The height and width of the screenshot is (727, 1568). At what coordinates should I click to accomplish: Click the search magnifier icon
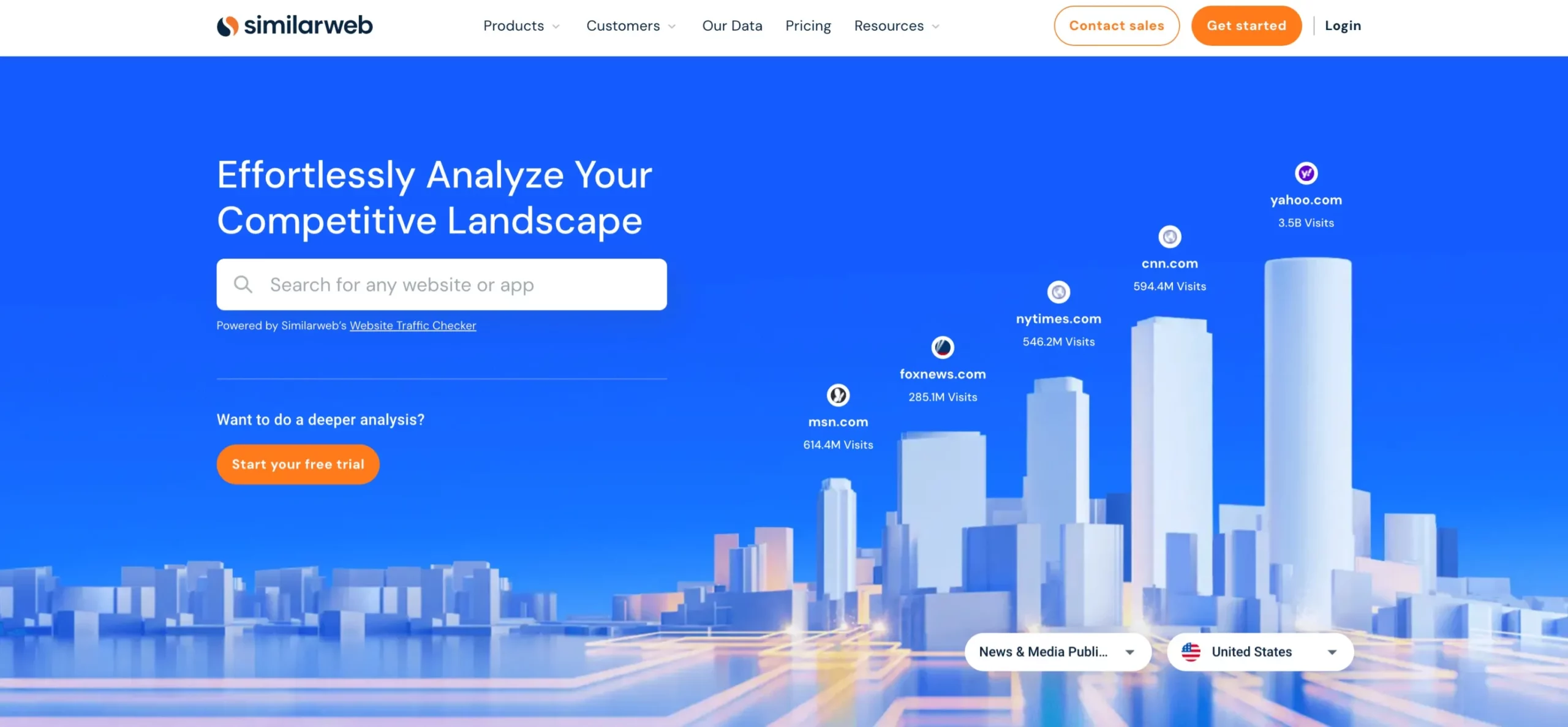coord(243,284)
